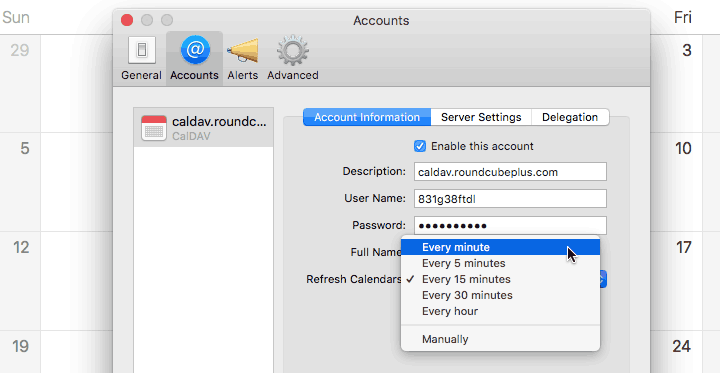The height and width of the screenshot is (373, 720).
Task: Toggle Enable this account checkbox
Action: [420, 146]
